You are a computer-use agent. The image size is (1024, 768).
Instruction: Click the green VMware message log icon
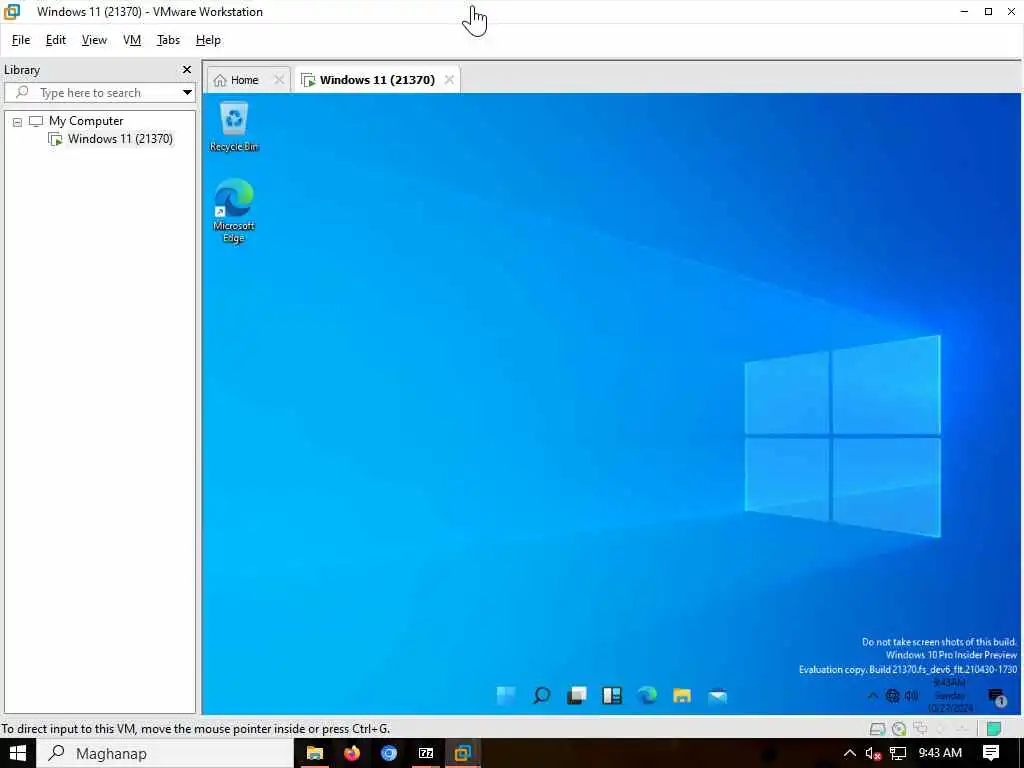click(x=994, y=728)
